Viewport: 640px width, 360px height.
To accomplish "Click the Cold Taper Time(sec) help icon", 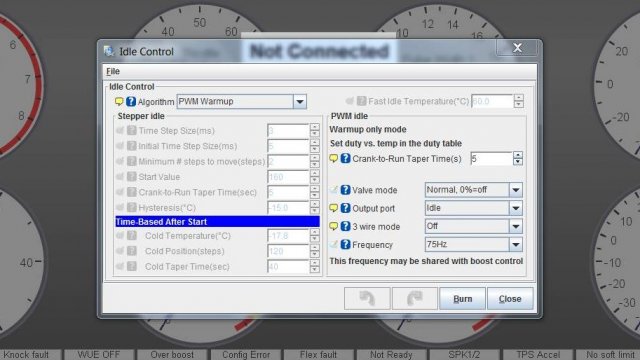I will [x=131, y=267].
